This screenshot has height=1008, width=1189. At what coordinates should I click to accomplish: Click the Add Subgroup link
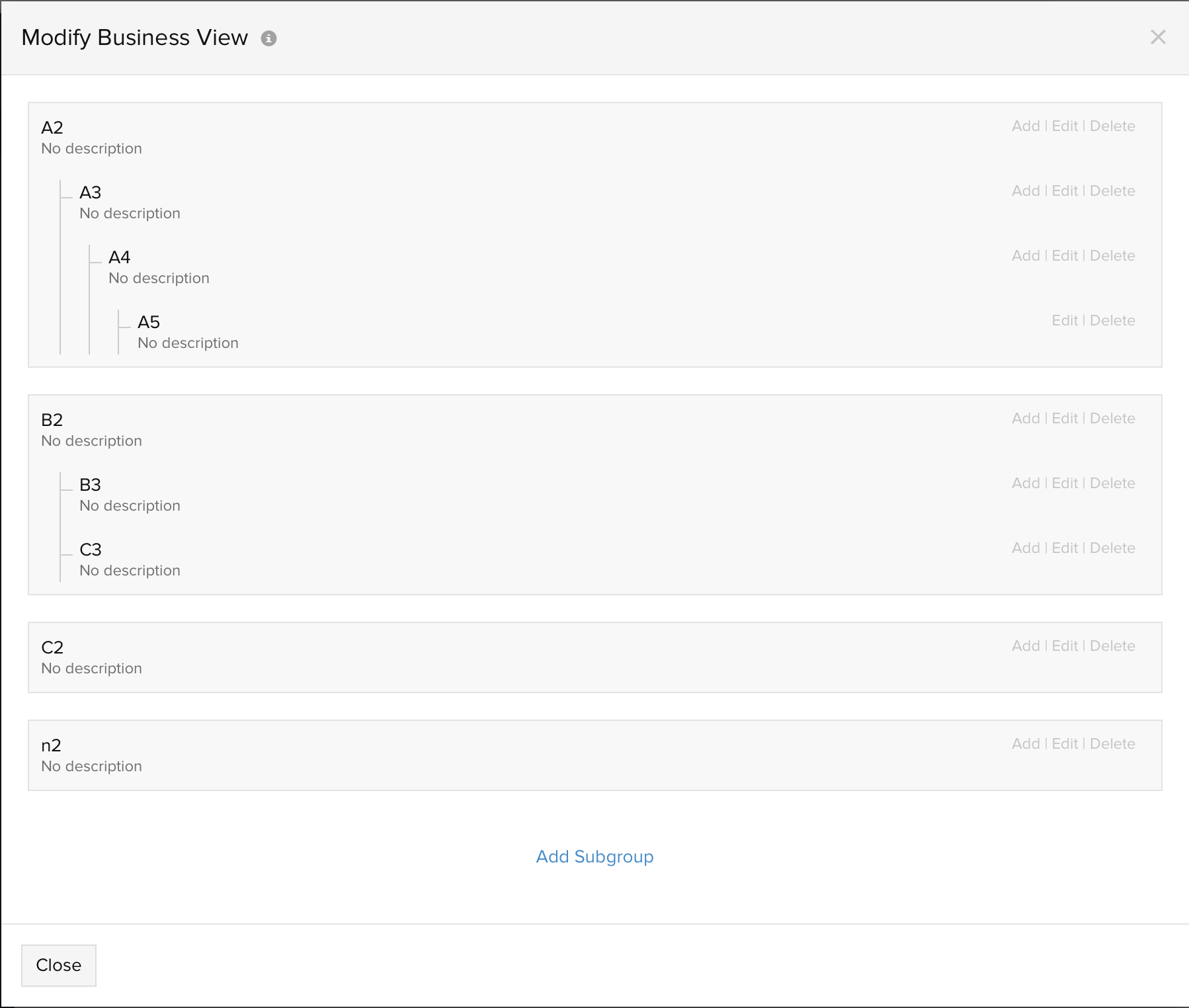[x=594, y=857]
